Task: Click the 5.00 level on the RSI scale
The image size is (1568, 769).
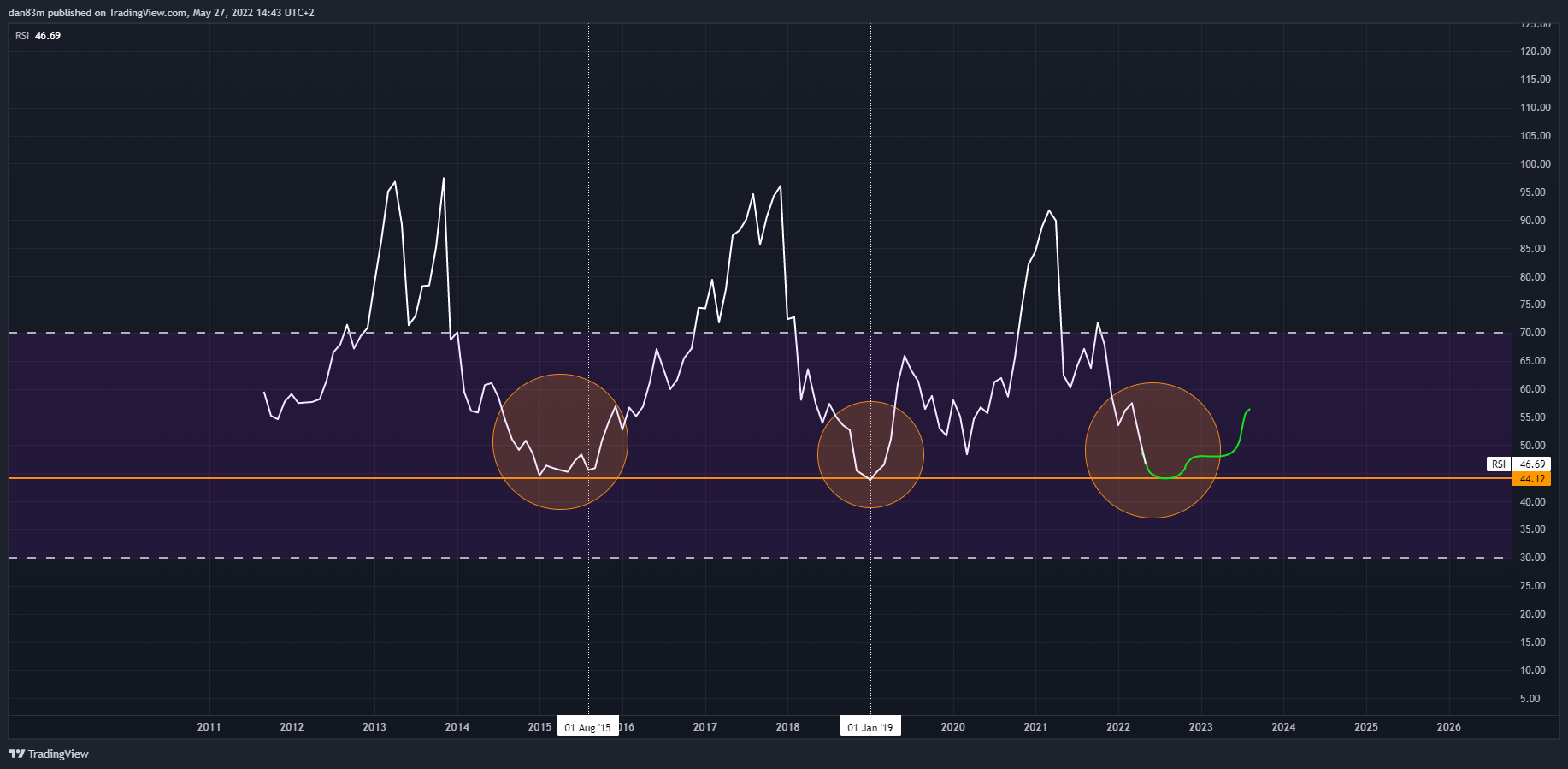Action: click(1530, 699)
